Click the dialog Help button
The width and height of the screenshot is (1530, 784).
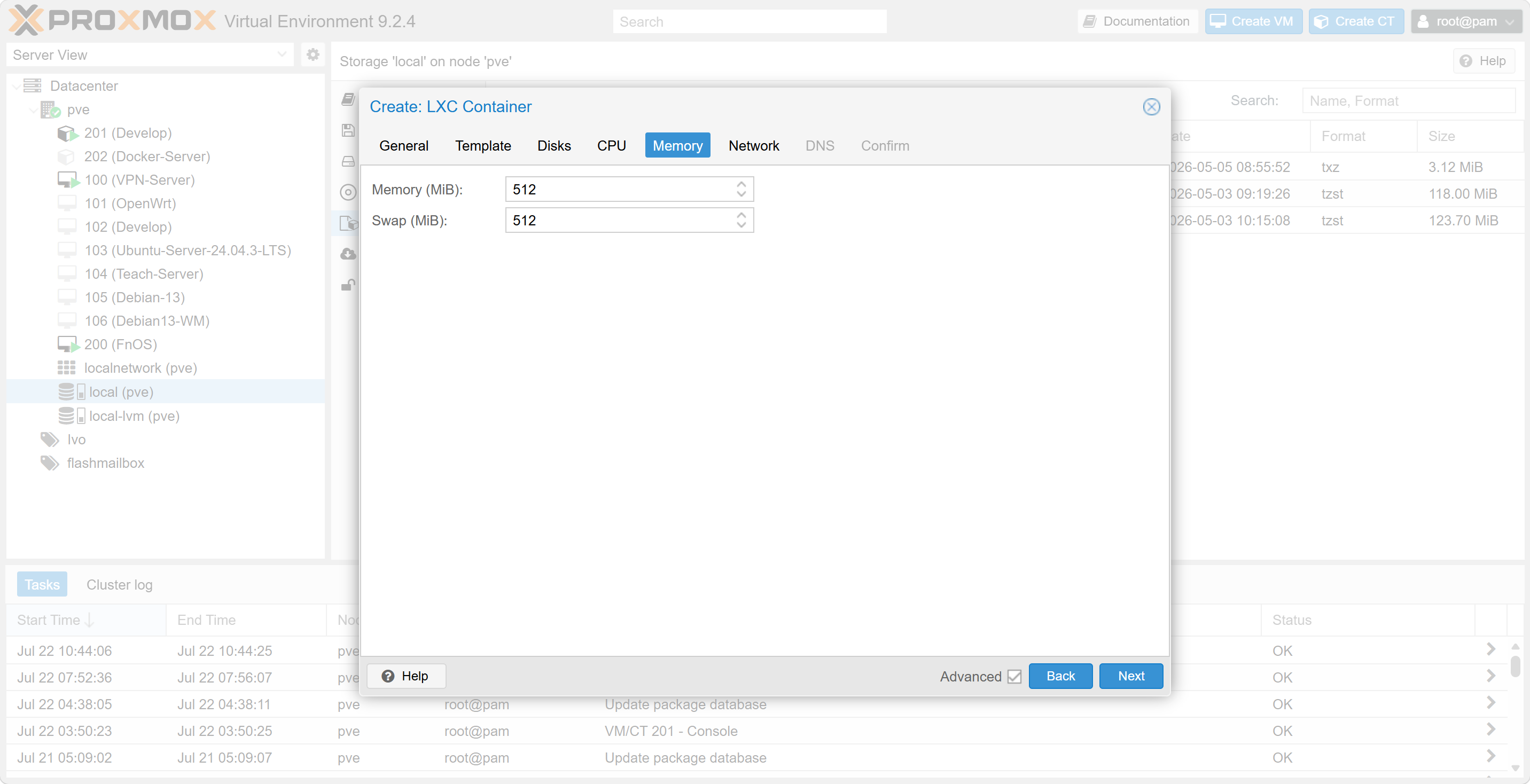(405, 676)
